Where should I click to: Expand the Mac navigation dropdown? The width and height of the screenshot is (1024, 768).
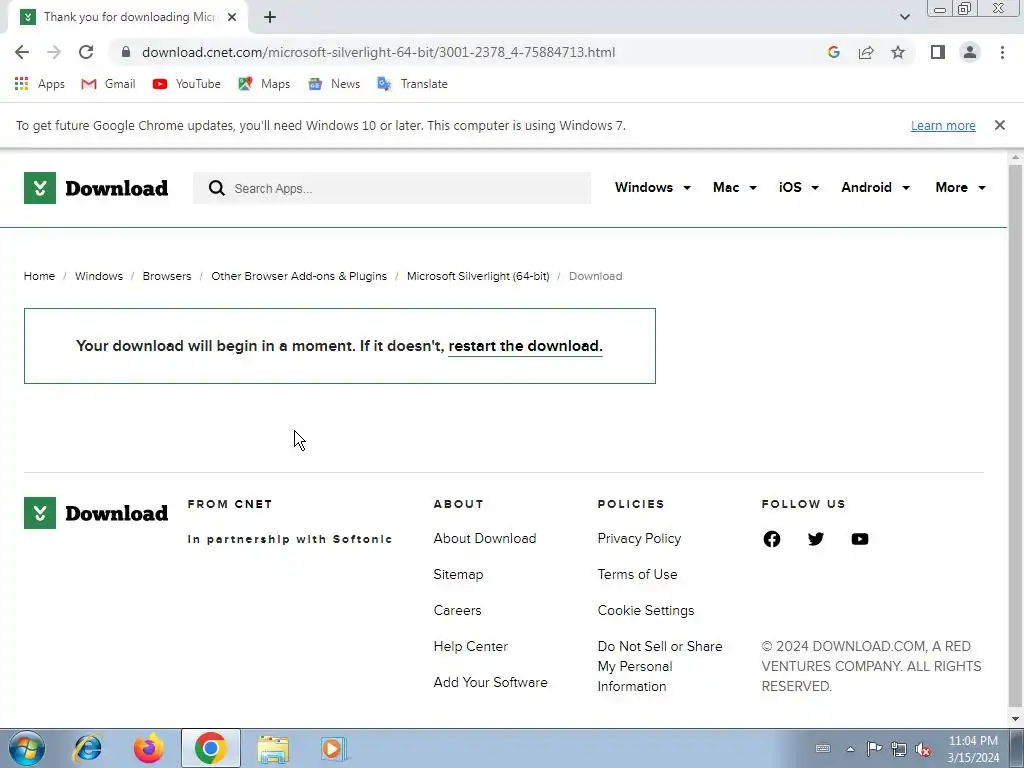(x=735, y=187)
